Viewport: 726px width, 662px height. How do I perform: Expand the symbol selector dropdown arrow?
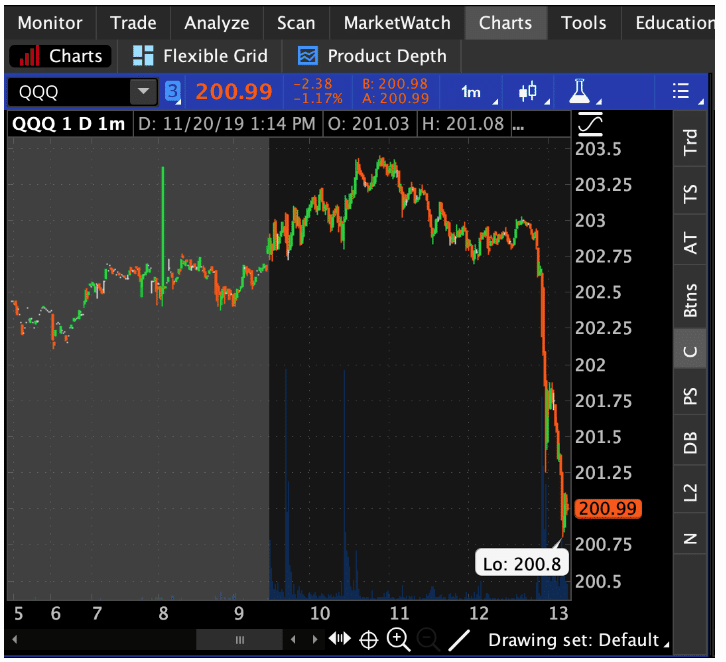pos(144,92)
